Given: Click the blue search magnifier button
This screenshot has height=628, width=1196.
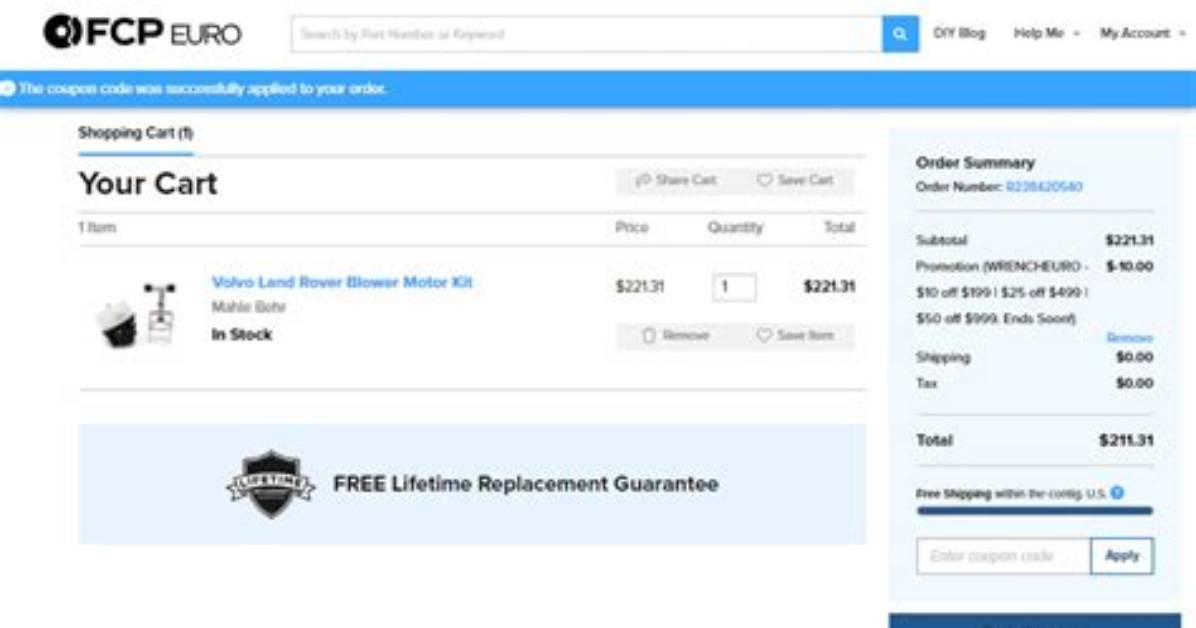Looking at the screenshot, I should [x=900, y=34].
